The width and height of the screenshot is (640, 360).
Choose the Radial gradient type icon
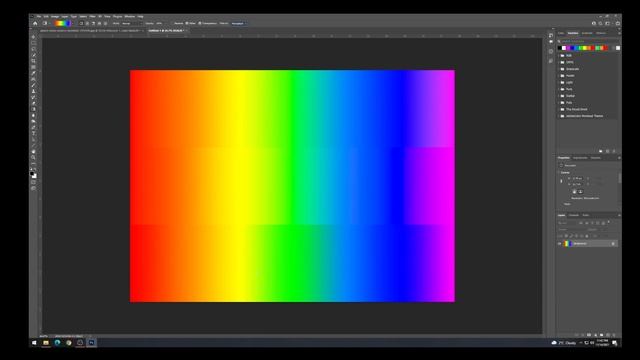87,23
